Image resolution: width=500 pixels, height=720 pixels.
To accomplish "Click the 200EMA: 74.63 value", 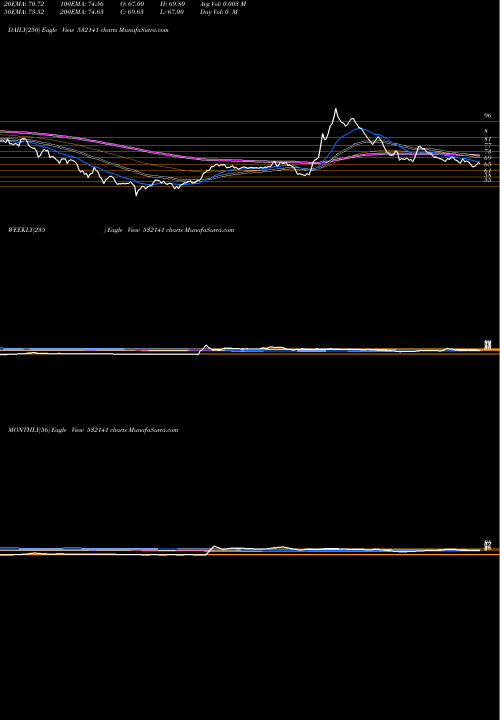I will [84, 12].
